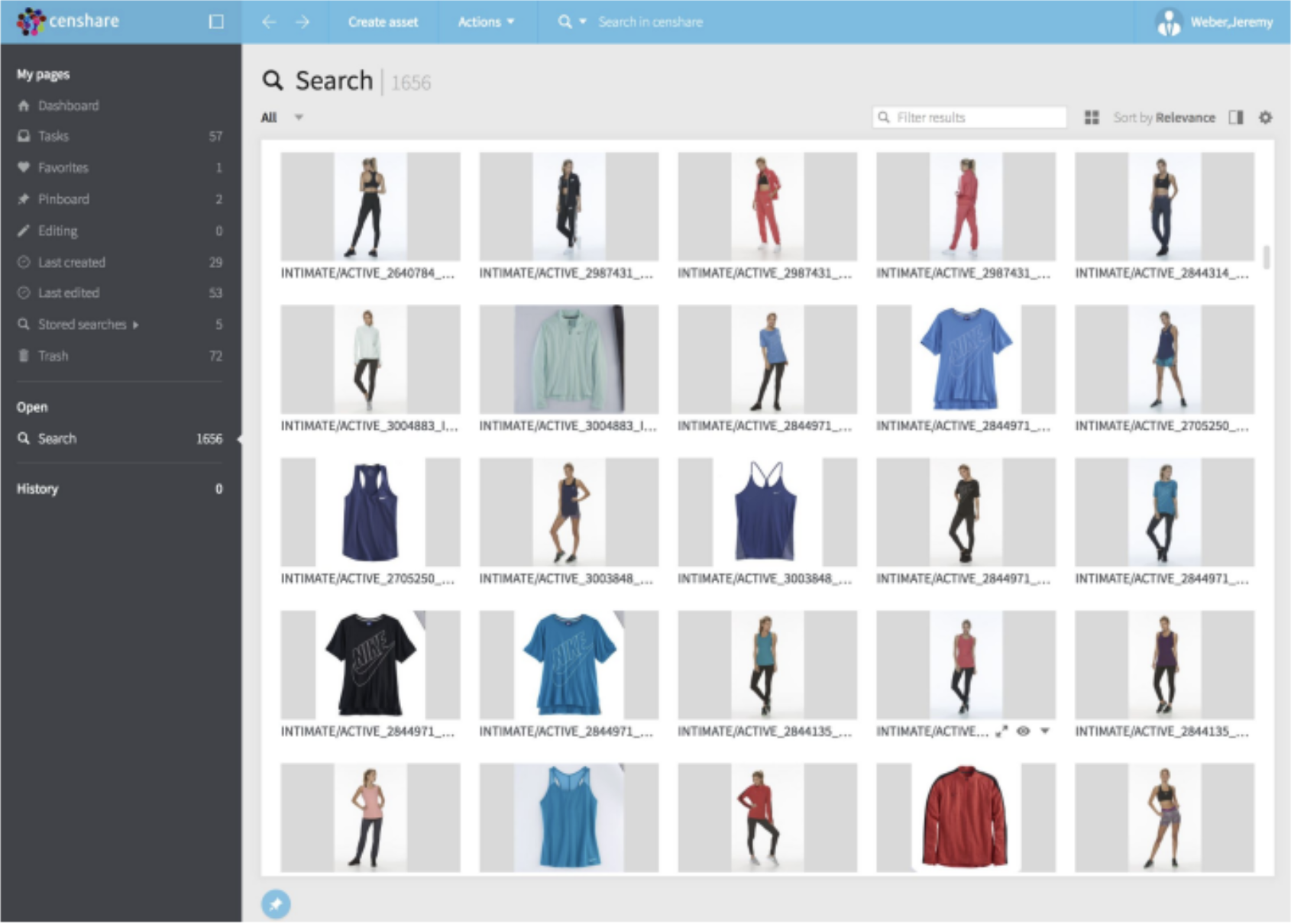Click the Last created clock icon

click(x=24, y=262)
